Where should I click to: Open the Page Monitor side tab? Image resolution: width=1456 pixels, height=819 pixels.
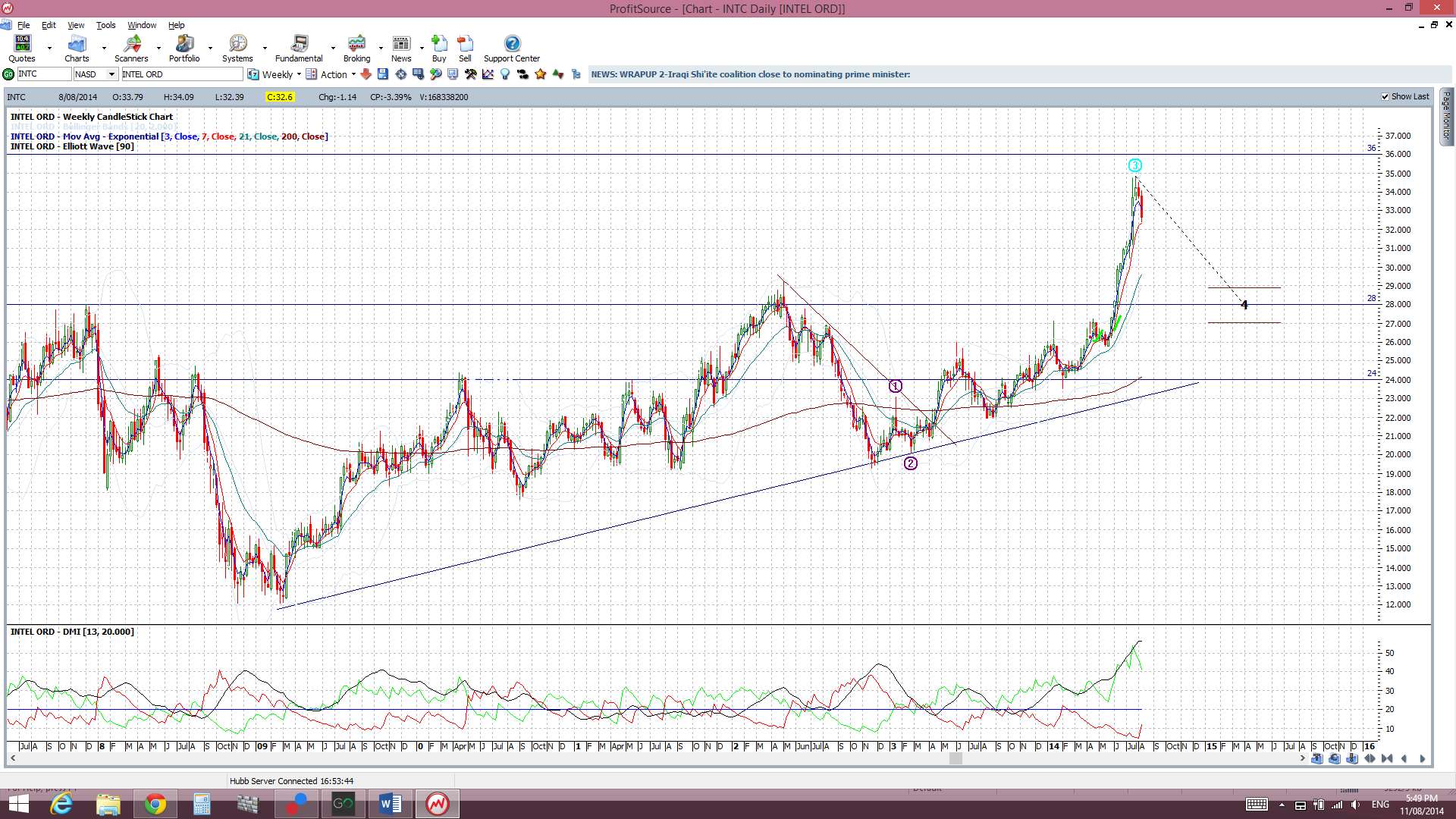1447,116
